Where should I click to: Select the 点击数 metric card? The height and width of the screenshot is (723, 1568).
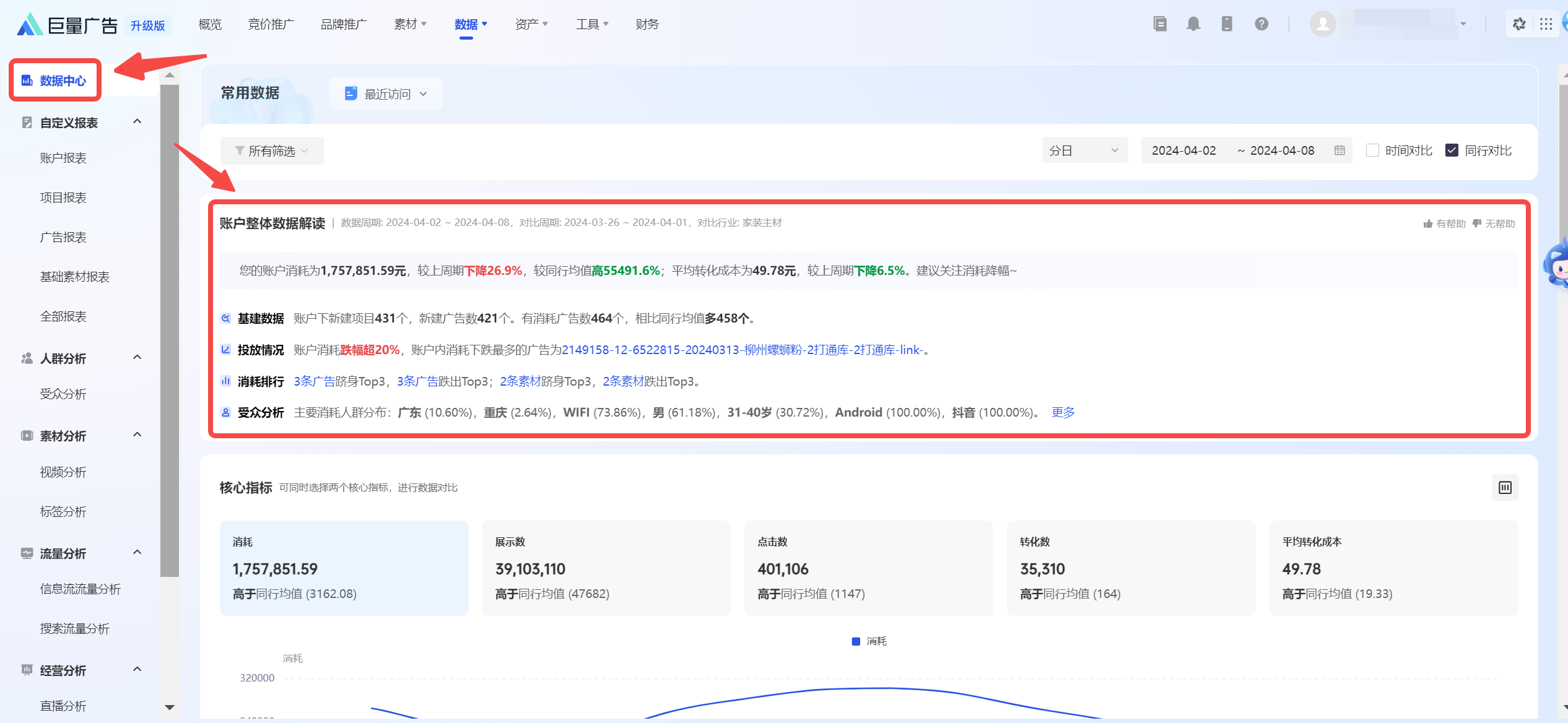coord(869,568)
